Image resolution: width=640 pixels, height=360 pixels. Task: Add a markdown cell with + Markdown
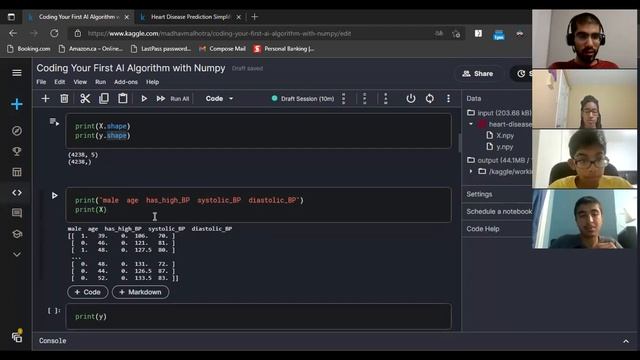(x=140, y=292)
